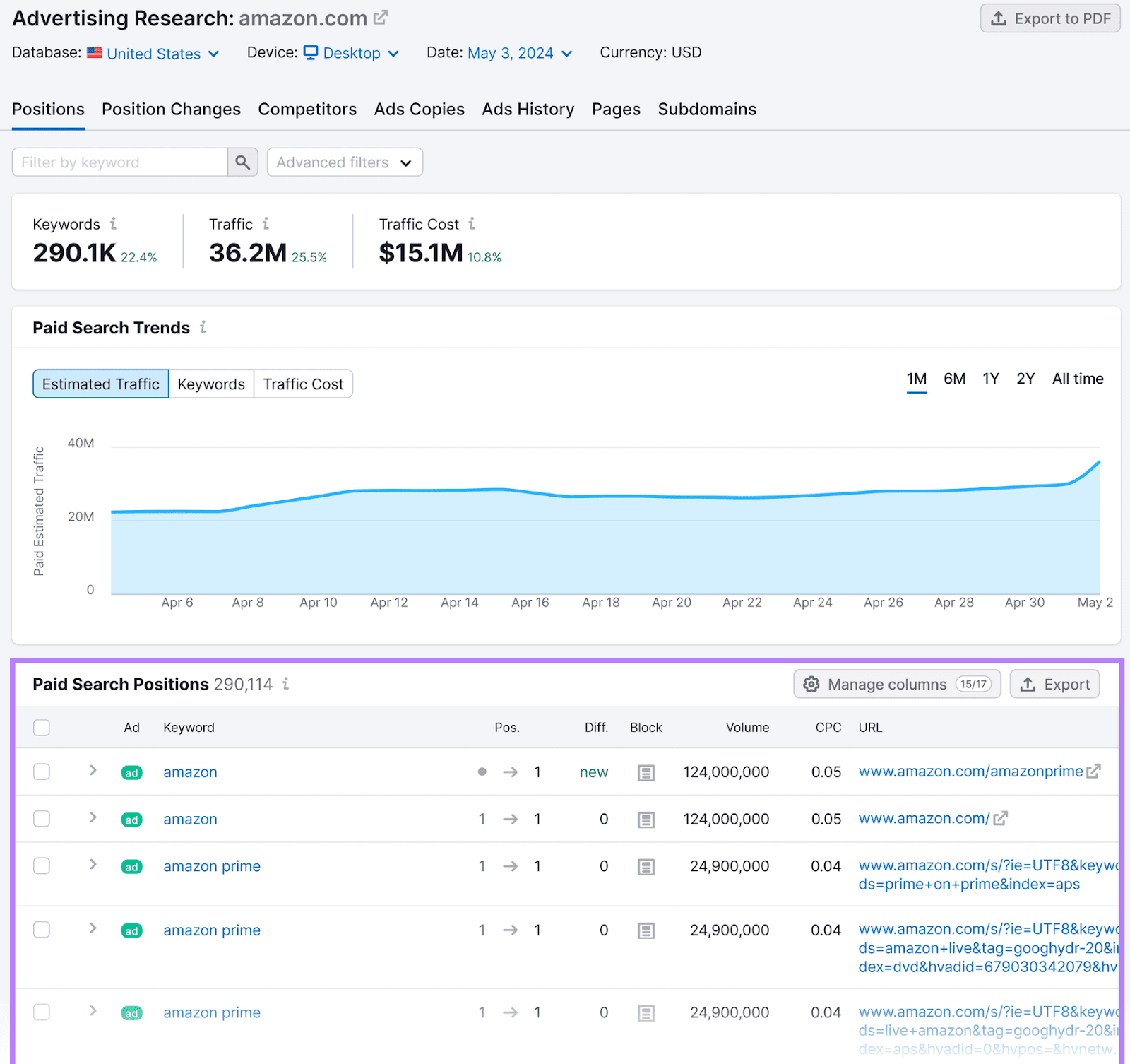Select the checkbox on the first amazon row
This screenshot has width=1130, height=1064.
tap(41, 772)
